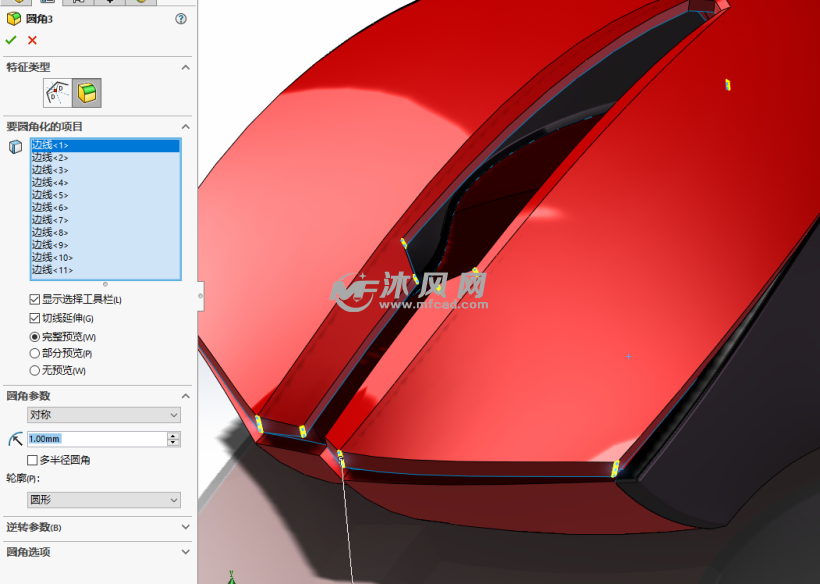This screenshot has height=584, width=820.
Task: Click the 1.00mm radius input field
Action: (97, 439)
